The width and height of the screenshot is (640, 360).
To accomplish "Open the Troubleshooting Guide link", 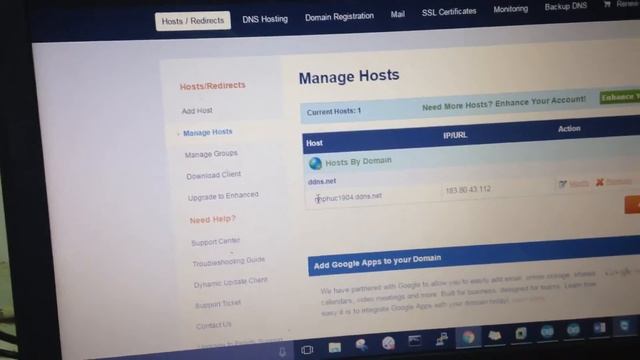I will (x=229, y=261).
